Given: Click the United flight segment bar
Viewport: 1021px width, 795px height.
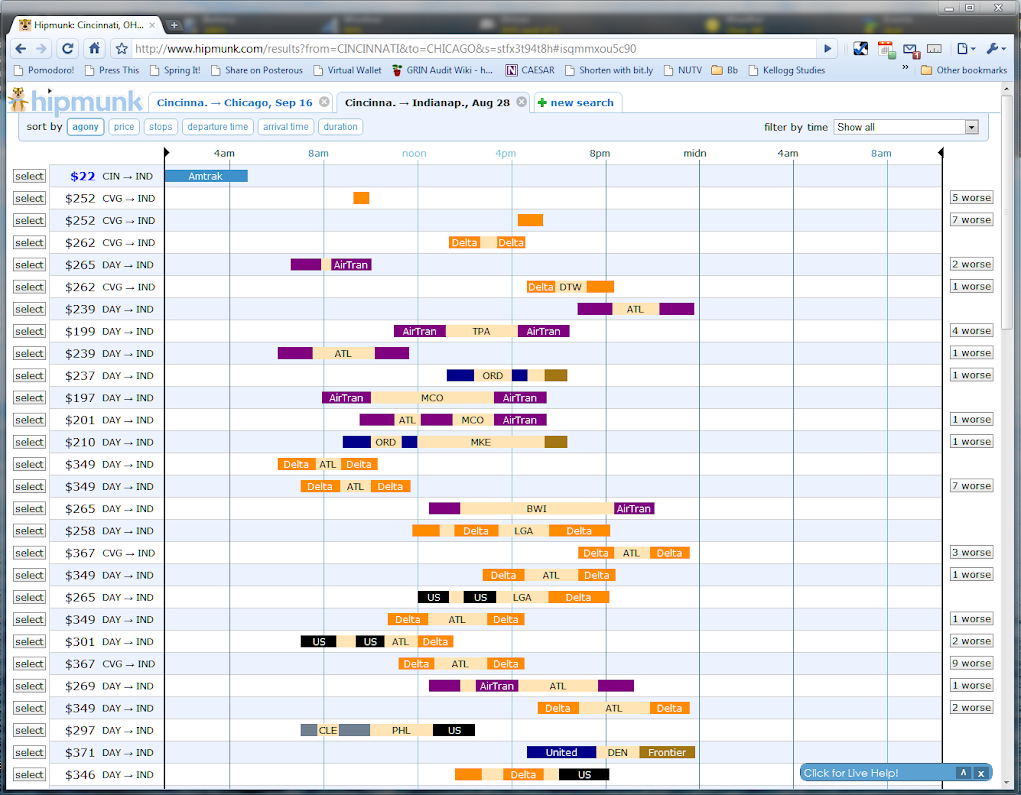Looking at the screenshot, I should 561,753.
